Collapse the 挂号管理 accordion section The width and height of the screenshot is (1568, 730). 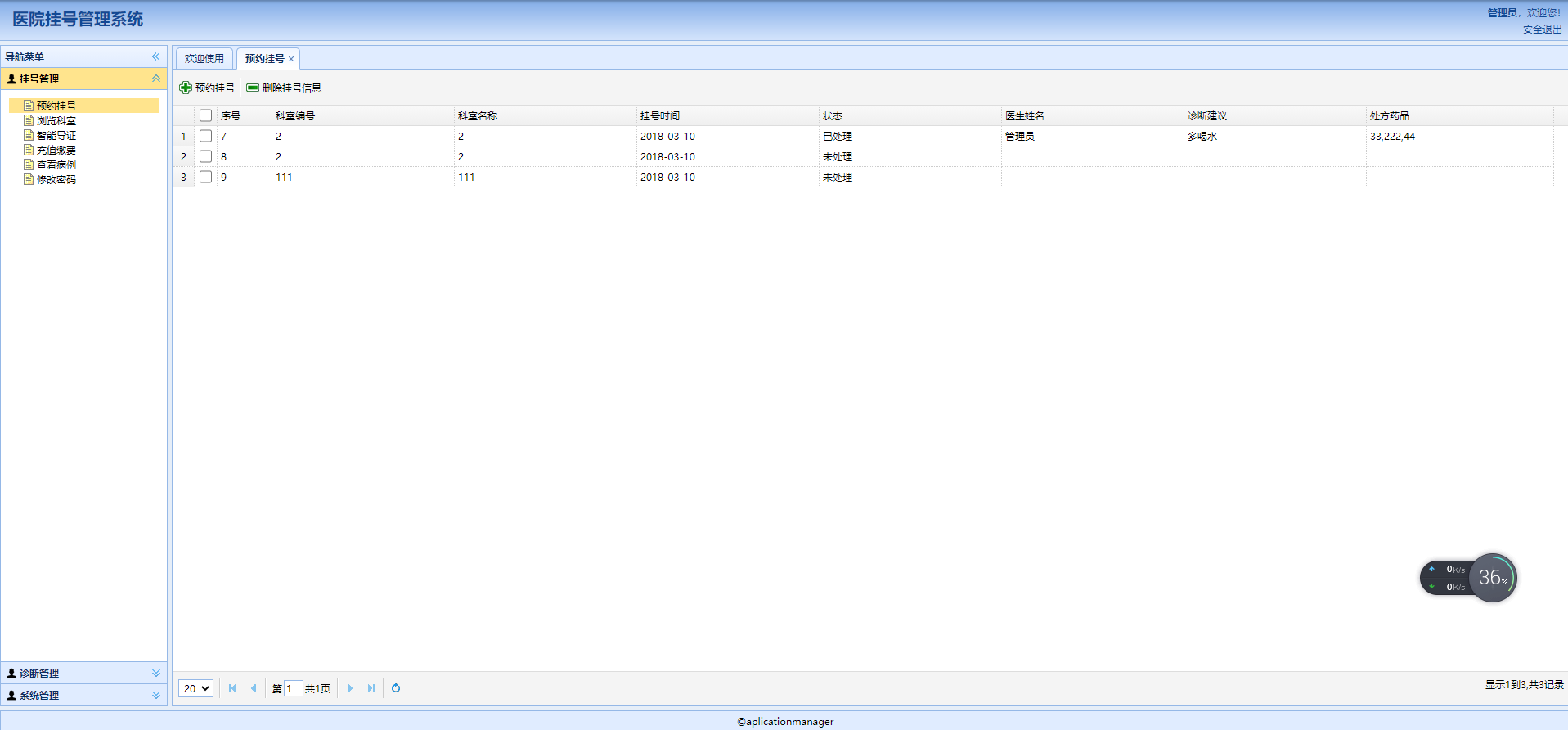155,79
